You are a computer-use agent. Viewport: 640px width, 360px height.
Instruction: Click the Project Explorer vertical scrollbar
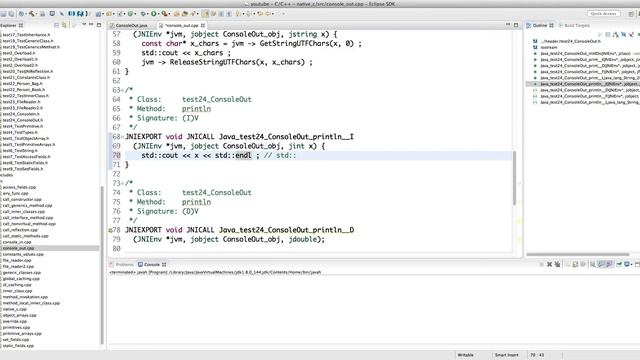click(x=102, y=265)
